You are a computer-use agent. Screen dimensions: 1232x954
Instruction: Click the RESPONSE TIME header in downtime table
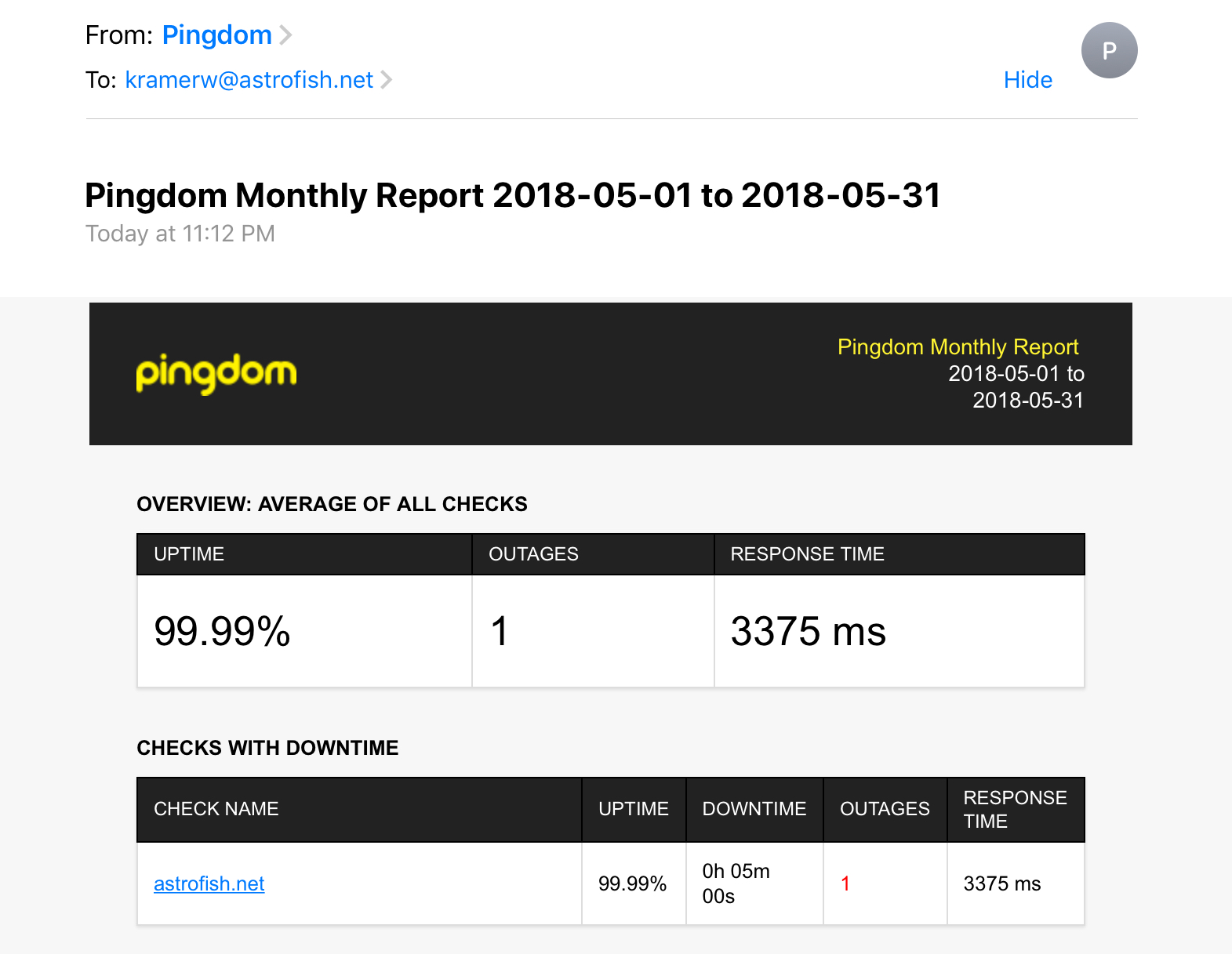pos(1015,809)
